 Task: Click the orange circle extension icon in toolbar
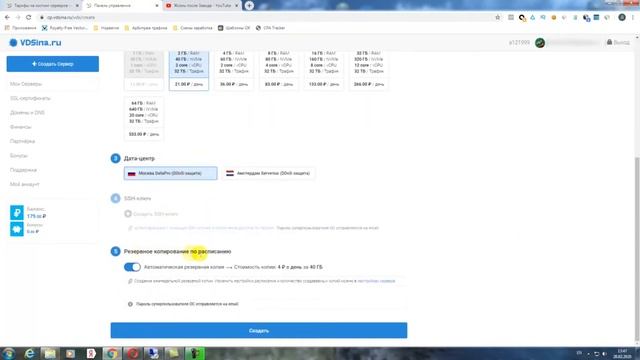pos(553,18)
